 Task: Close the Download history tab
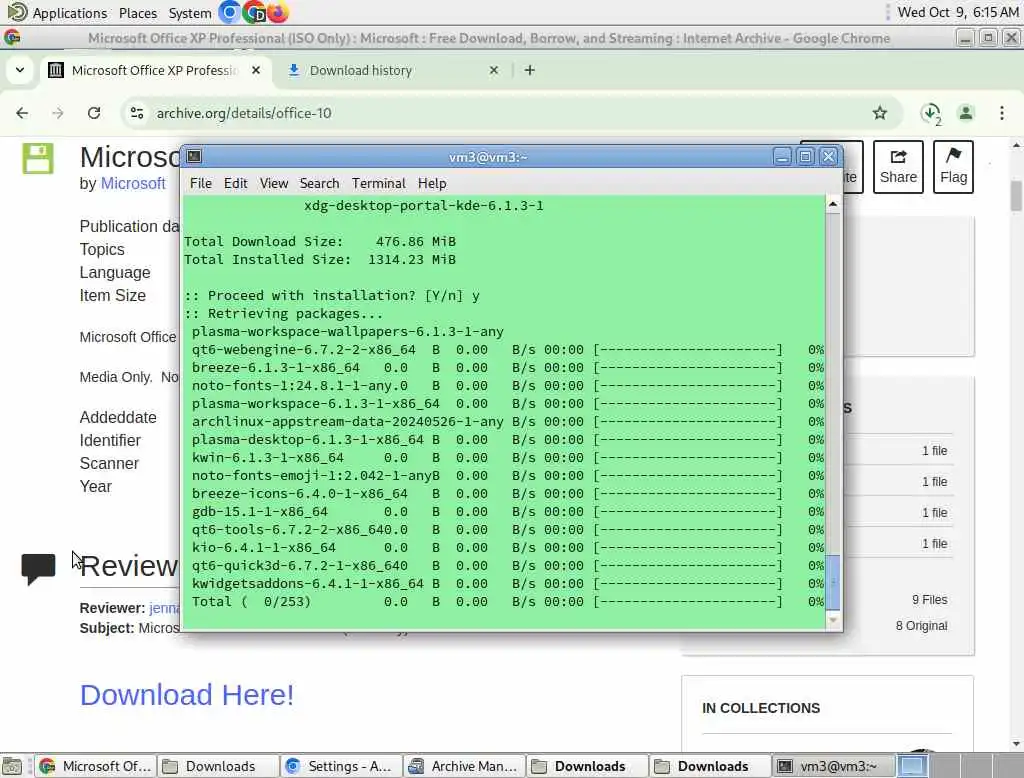tap(494, 70)
